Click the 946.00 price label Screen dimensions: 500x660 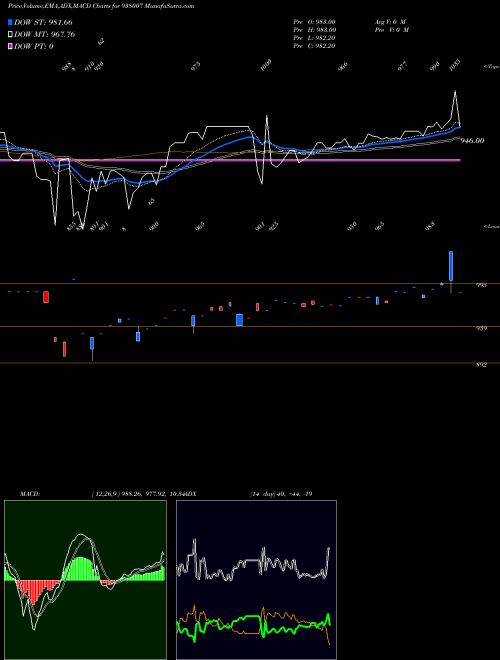point(472,141)
